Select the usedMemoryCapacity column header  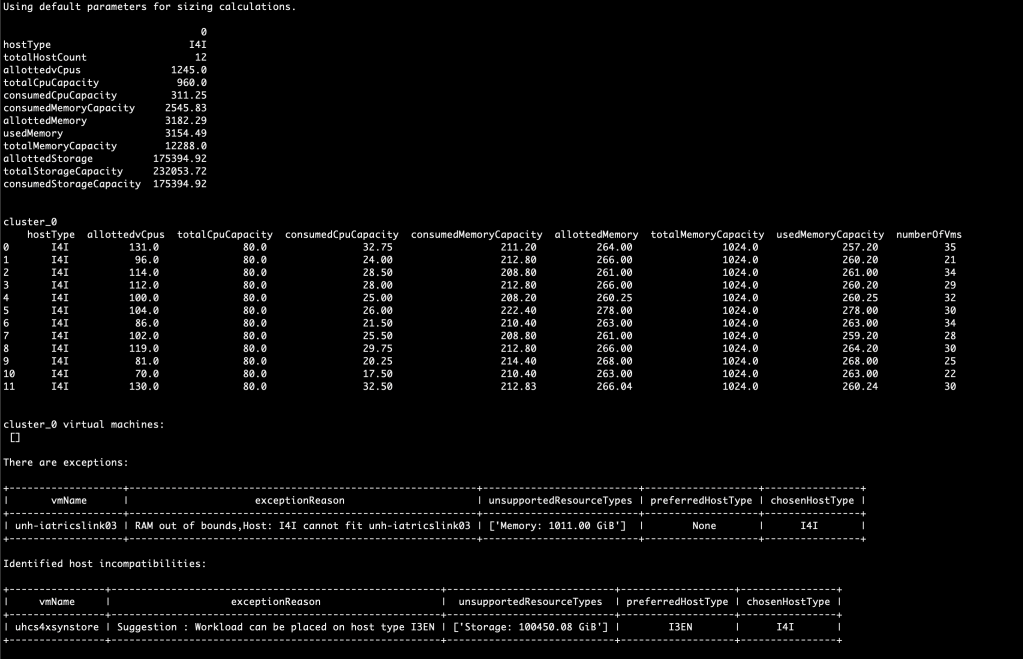[x=830, y=234]
